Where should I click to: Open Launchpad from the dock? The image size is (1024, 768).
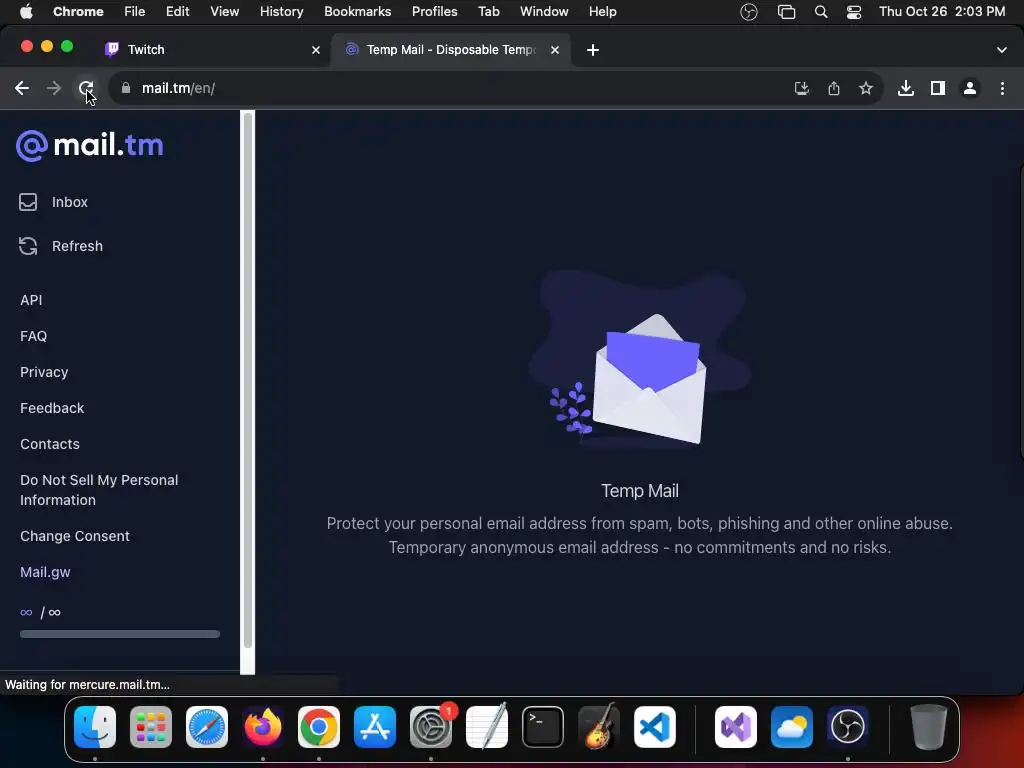point(151,727)
